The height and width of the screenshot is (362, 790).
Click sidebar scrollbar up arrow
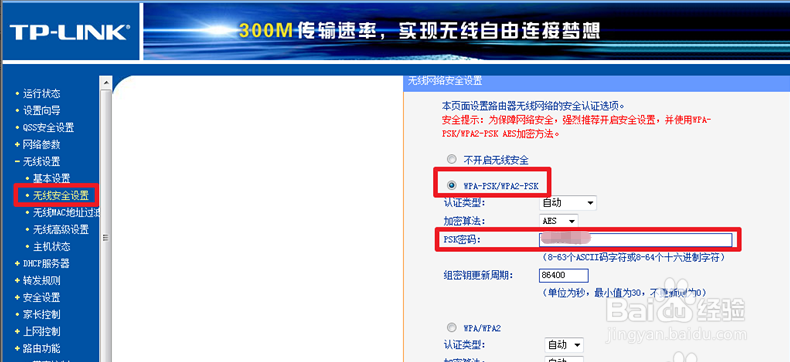pyautogui.click(x=106, y=83)
